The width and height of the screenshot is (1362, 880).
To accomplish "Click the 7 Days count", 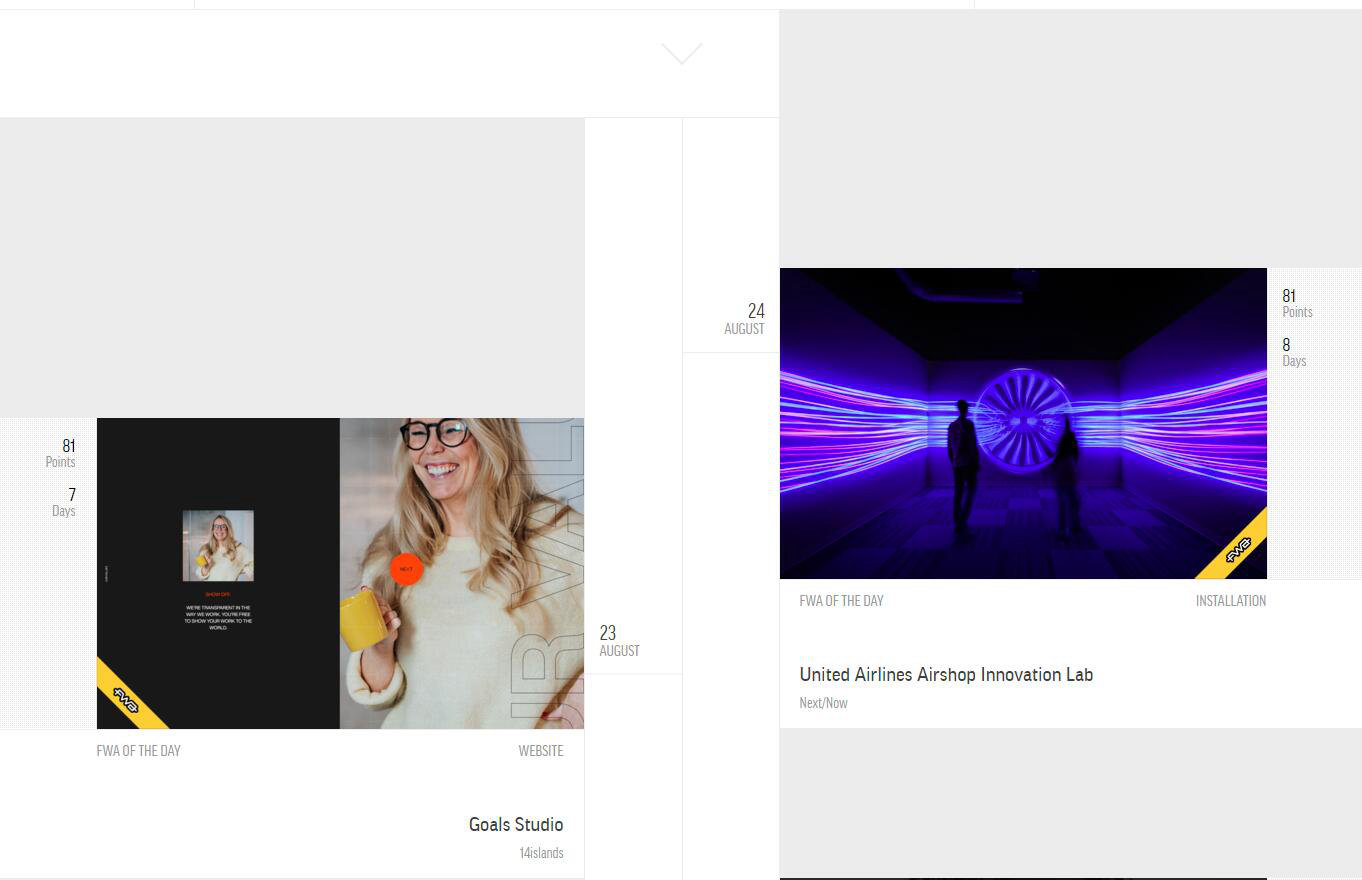I will pos(64,502).
